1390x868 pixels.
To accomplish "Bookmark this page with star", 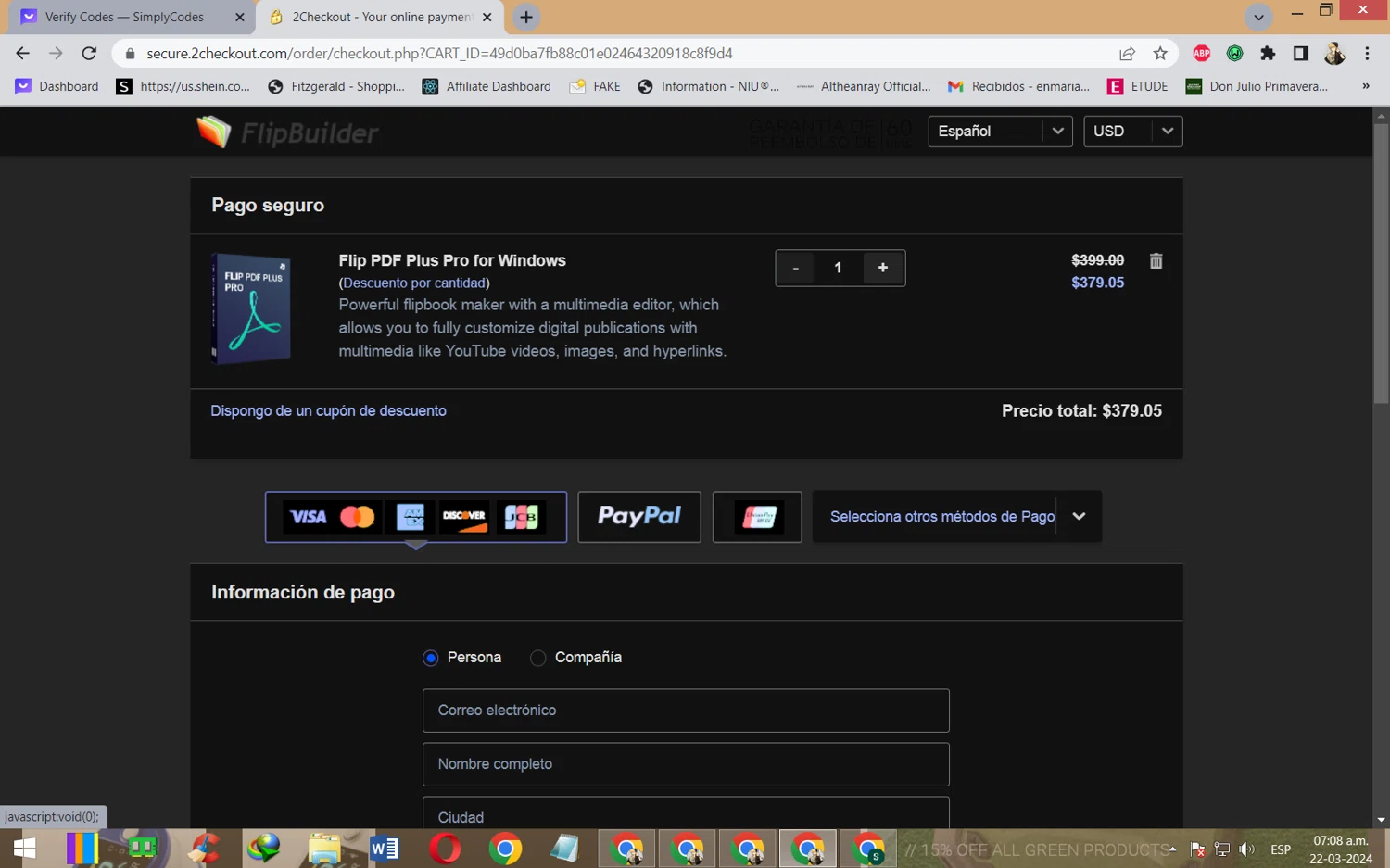I will click(x=1160, y=54).
